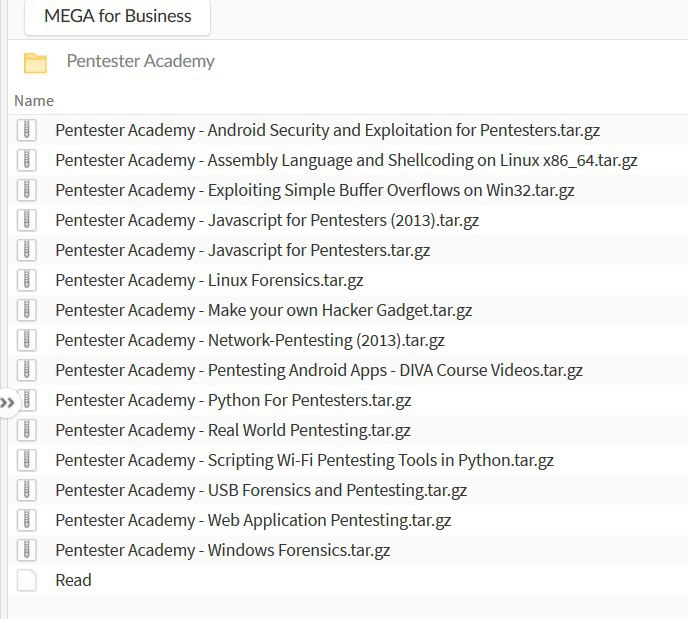Select Python For Pentesters archive file
This screenshot has width=688, height=619.
233,400
